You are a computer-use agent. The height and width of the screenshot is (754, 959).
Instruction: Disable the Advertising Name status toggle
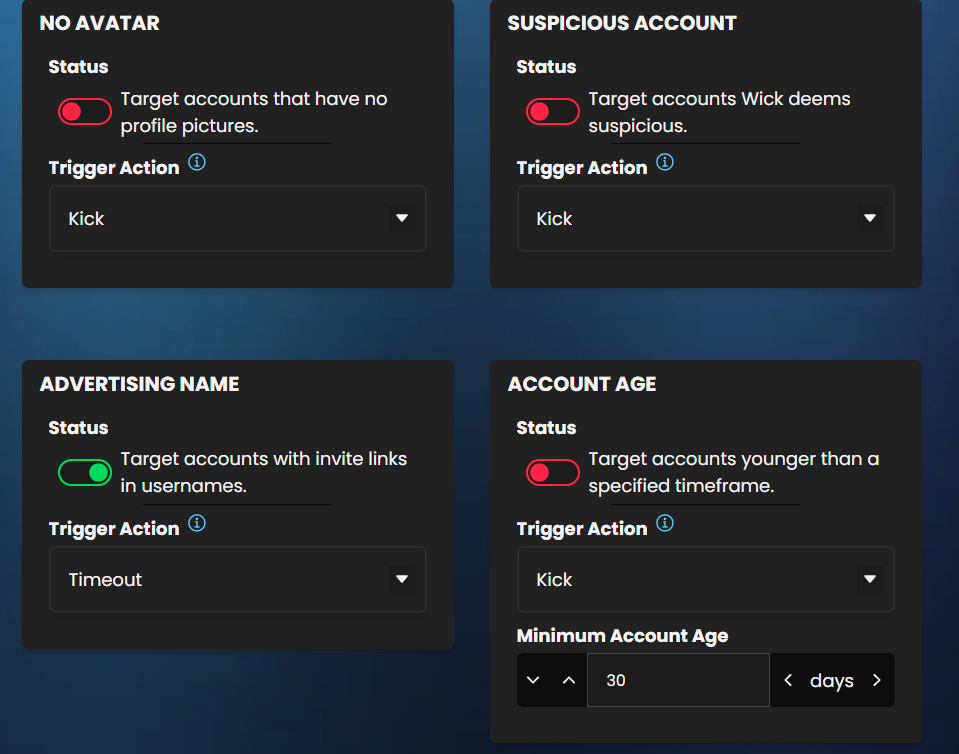pos(84,473)
